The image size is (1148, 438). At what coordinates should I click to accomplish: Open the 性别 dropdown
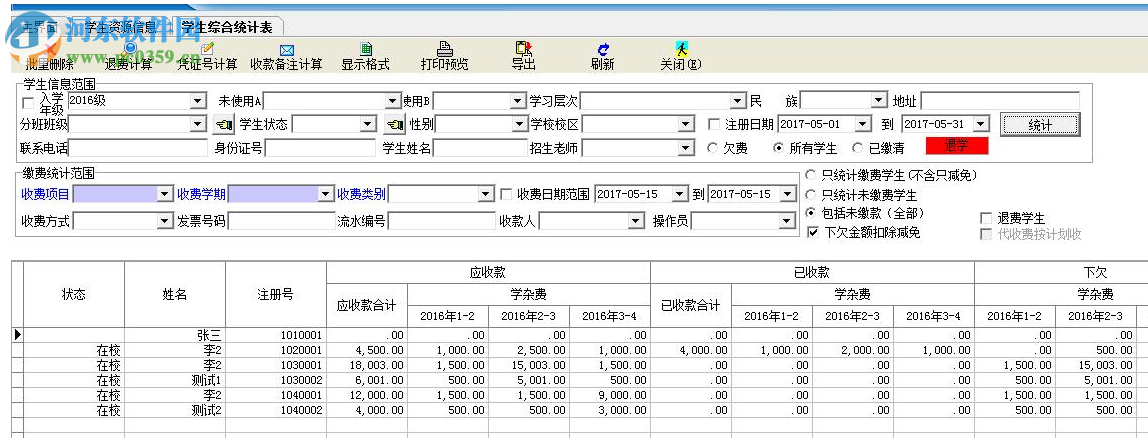point(519,125)
